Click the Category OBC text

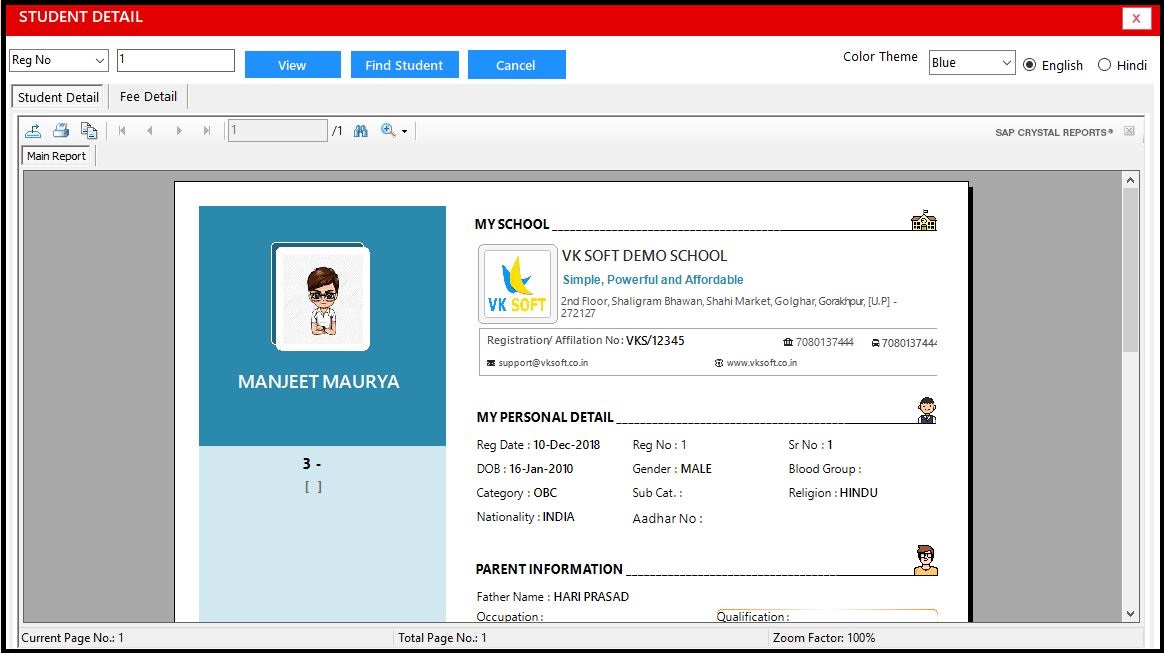517,493
